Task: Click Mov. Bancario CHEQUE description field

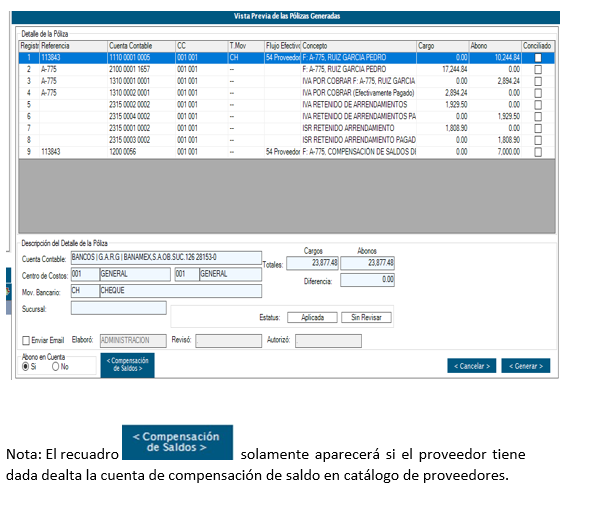Action: pos(181,291)
